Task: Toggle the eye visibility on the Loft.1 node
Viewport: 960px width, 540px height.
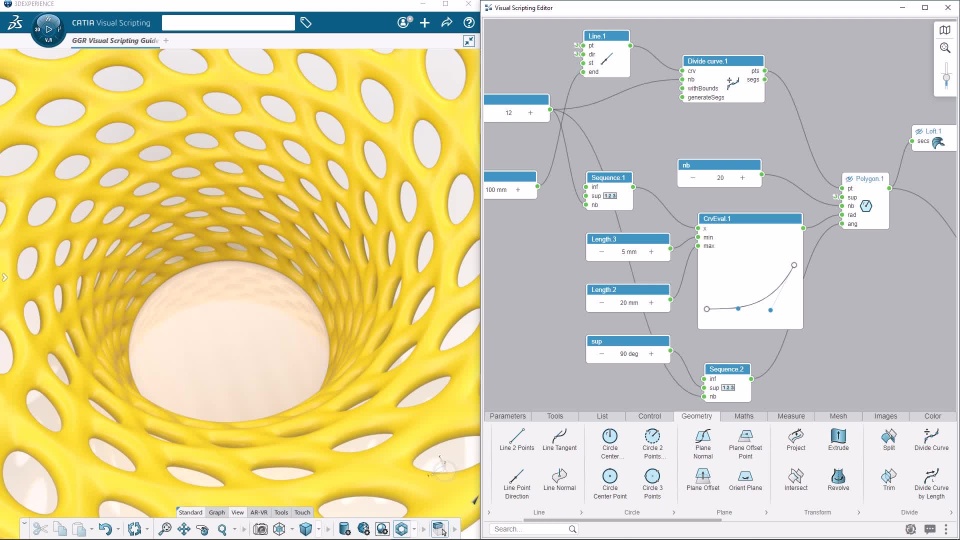Action: point(919,132)
